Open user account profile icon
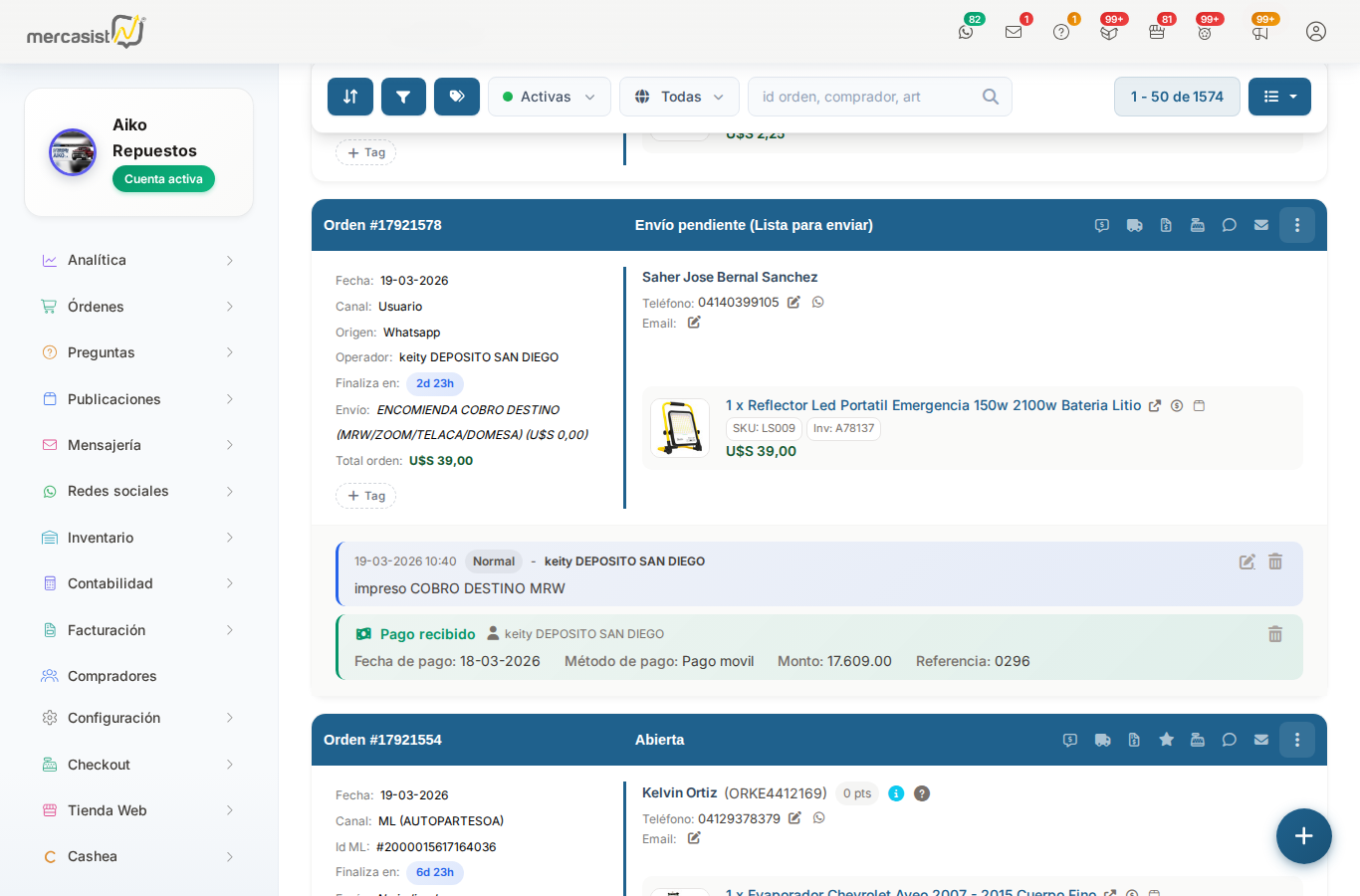The image size is (1360, 896). 1315,32
